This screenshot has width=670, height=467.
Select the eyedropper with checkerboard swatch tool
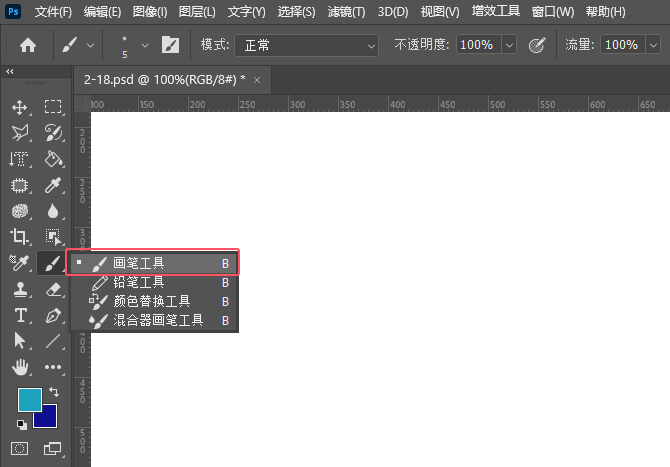(20, 263)
